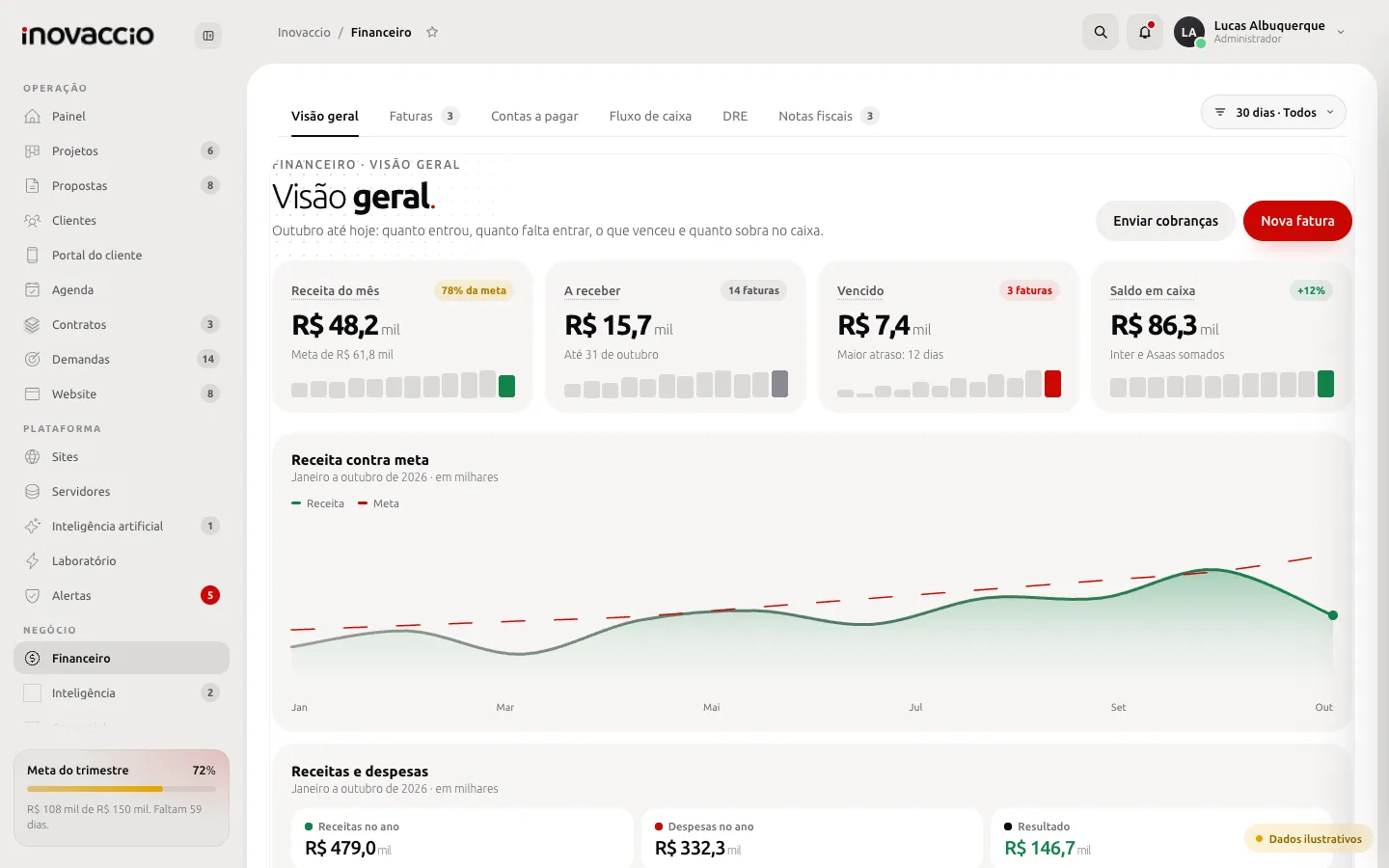The width and height of the screenshot is (1389, 868).
Task: Click the Demandas target icon
Action: coord(33,359)
